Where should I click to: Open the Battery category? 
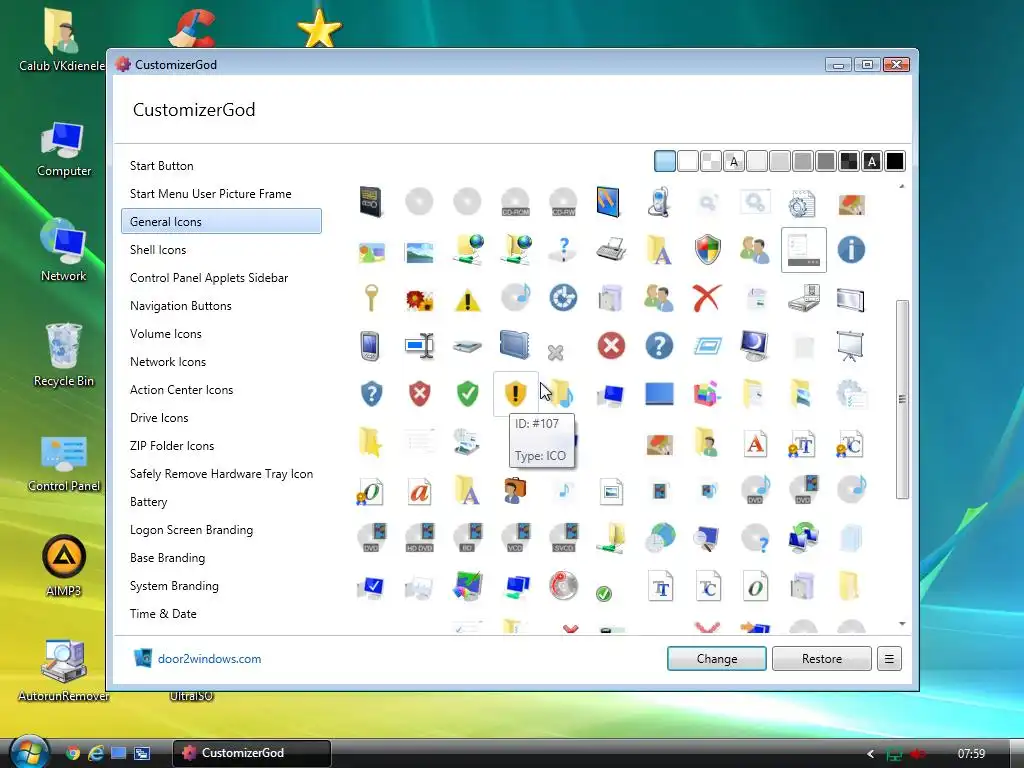[149, 502]
